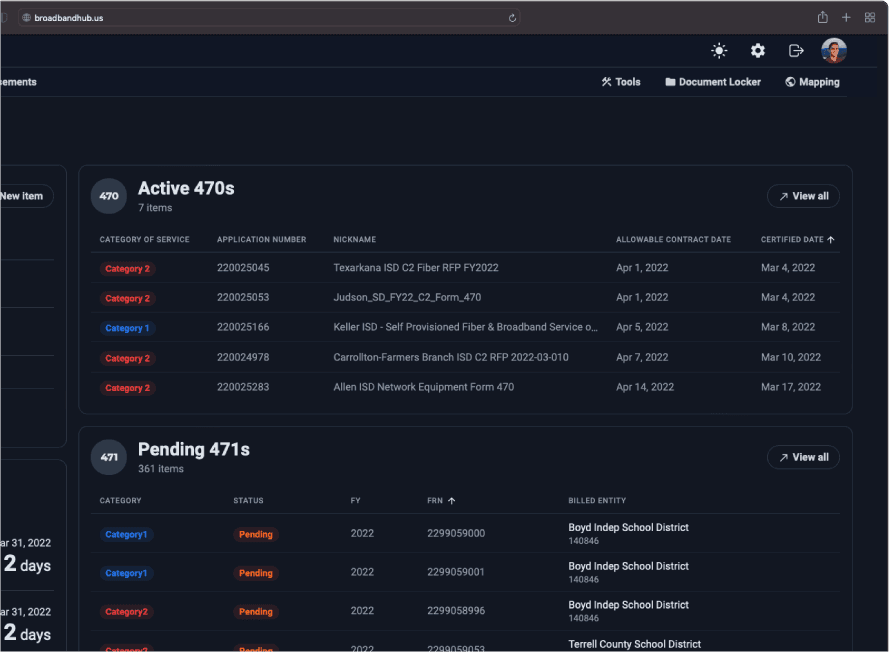Toggle light mode with the sun icon
Image resolution: width=889 pixels, height=652 pixels.
(719, 51)
